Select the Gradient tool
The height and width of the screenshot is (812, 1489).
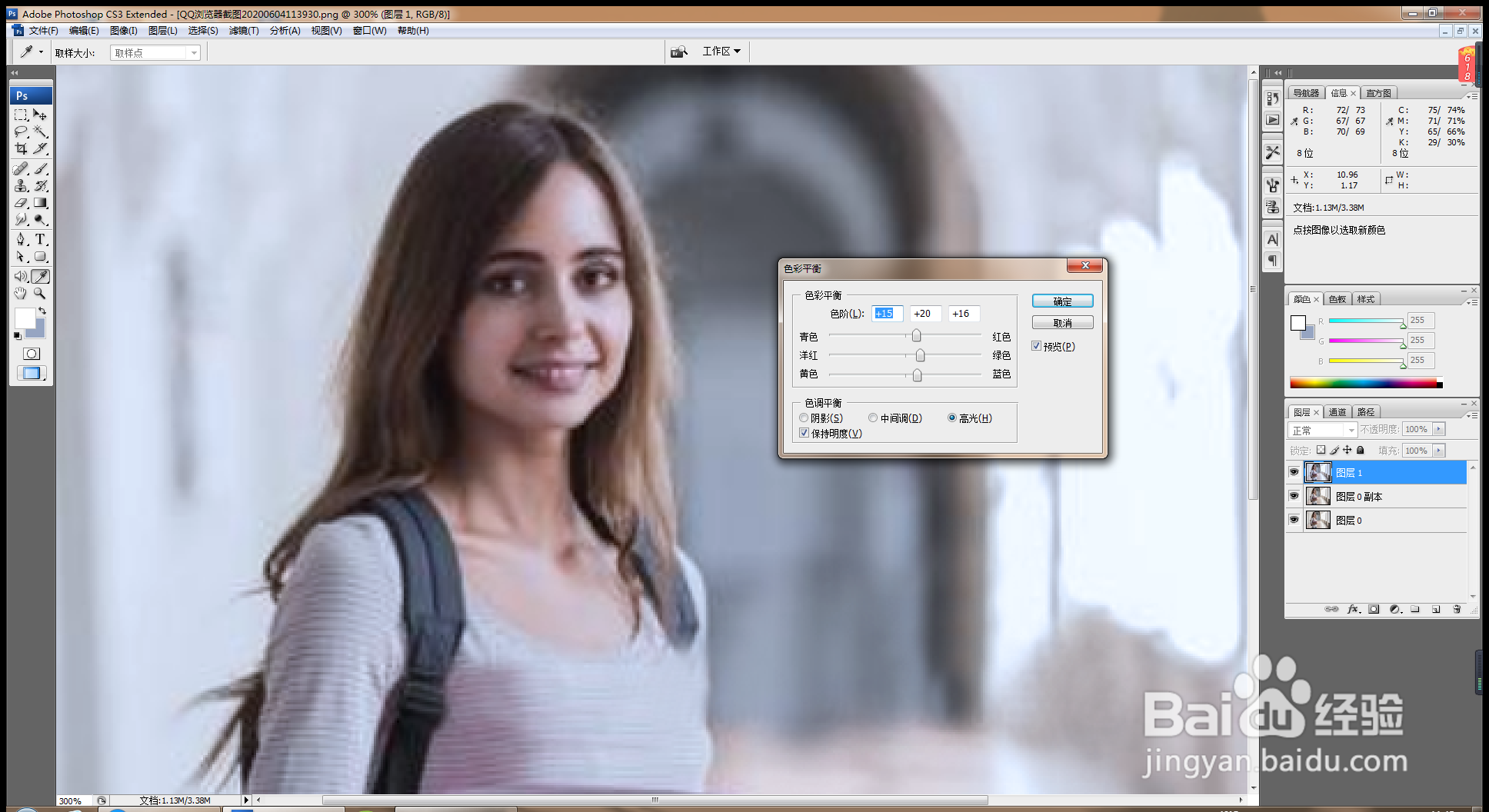(40, 203)
